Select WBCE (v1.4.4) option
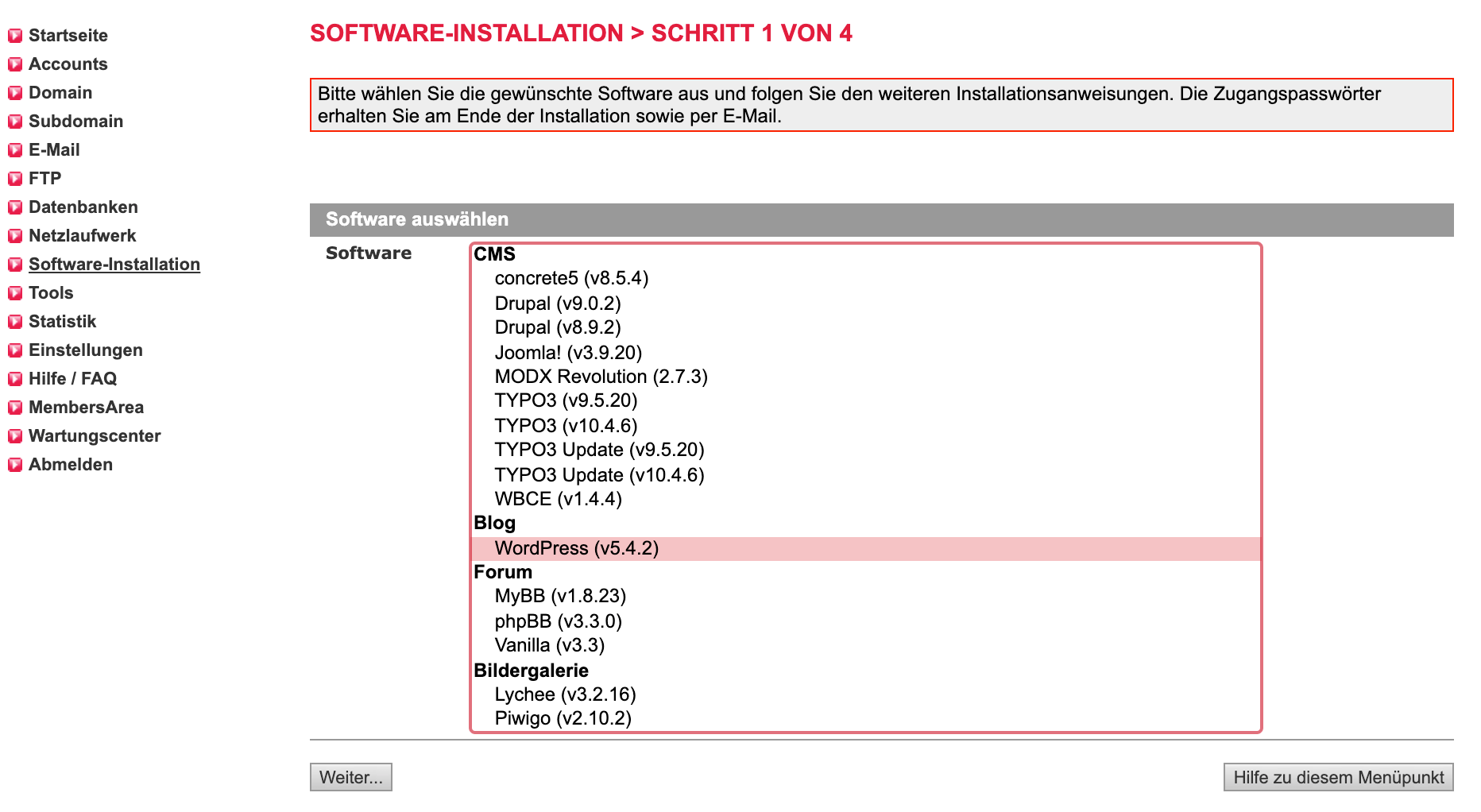1481x812 pixels. click(x=866, y=499)
